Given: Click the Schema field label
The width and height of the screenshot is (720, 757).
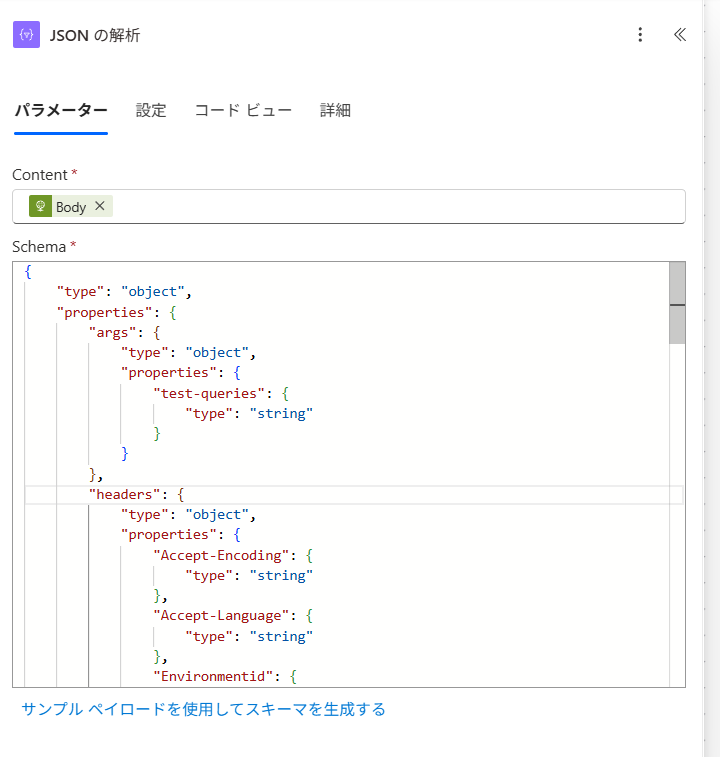Looking at the screenshot, I should (39, 247).
